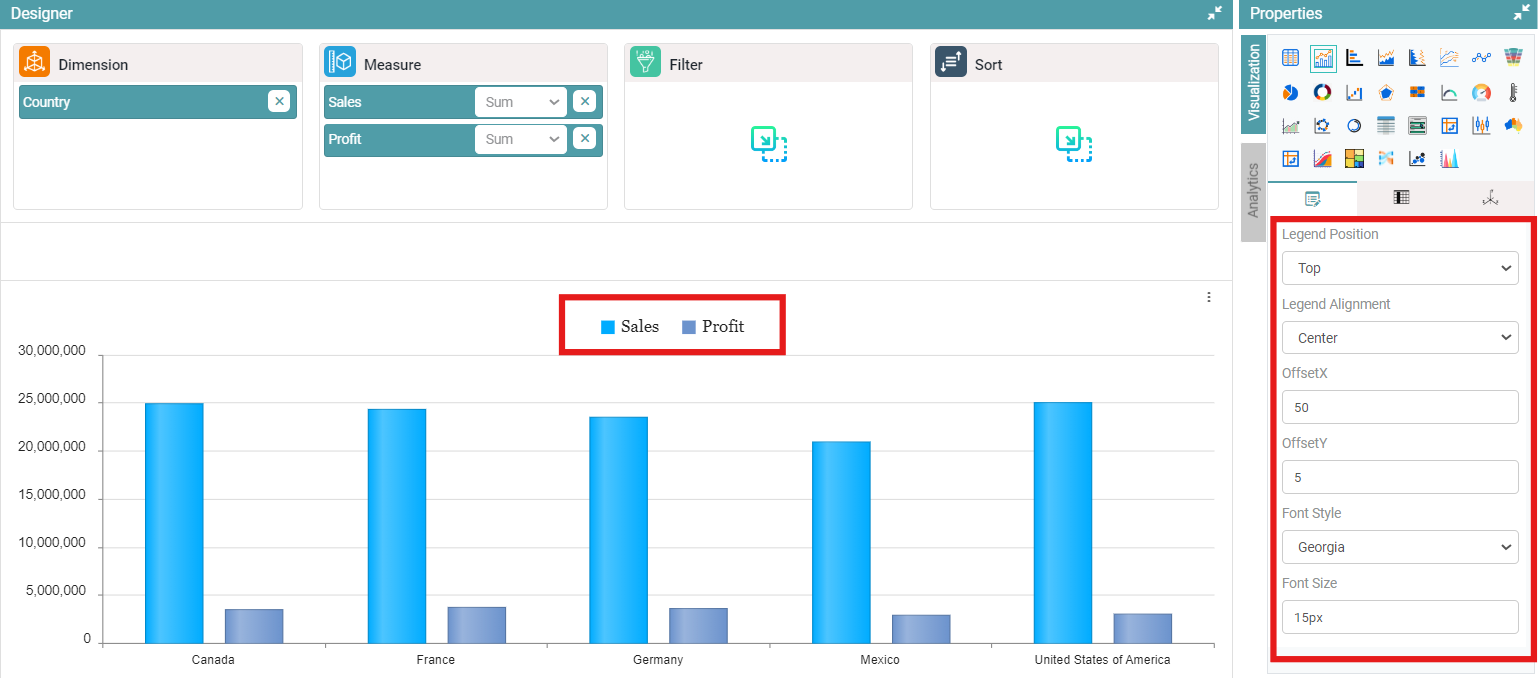This screenshot has width=1538, height=680.
Task: Open the table grid properties tab
Action: click(x=1401, y=197)
